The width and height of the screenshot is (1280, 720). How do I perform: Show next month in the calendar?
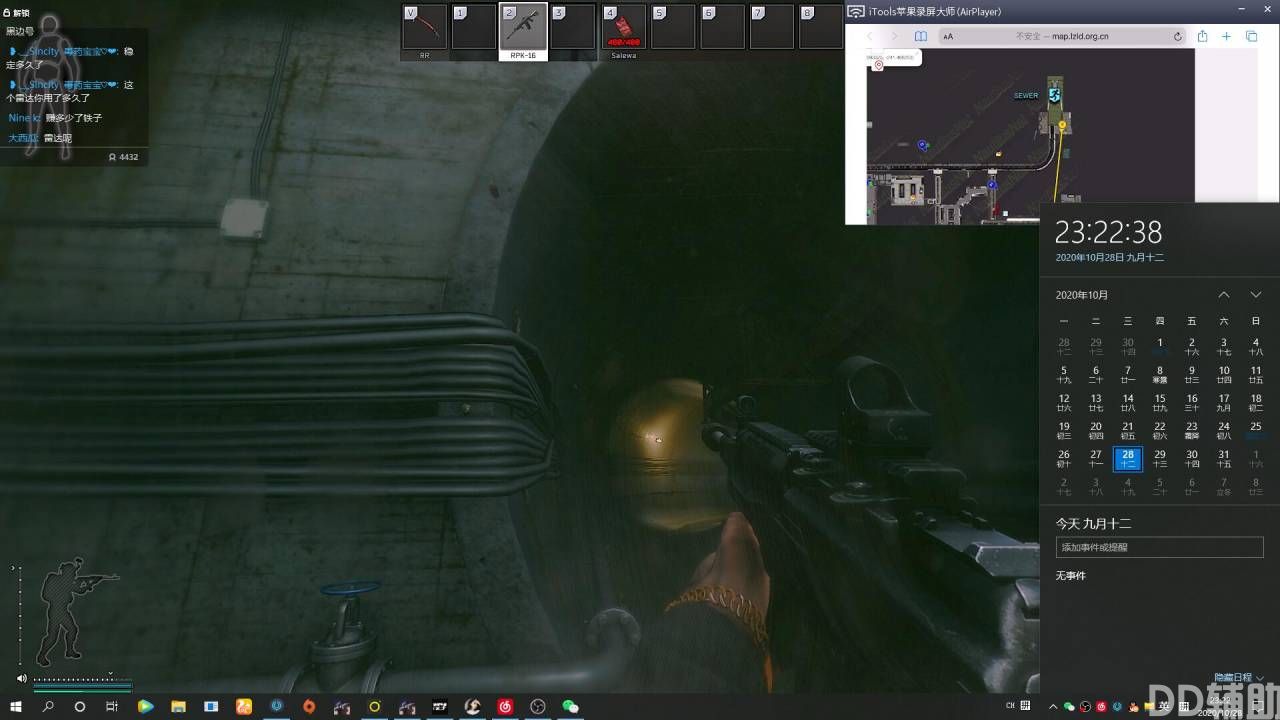[1256, 295]
